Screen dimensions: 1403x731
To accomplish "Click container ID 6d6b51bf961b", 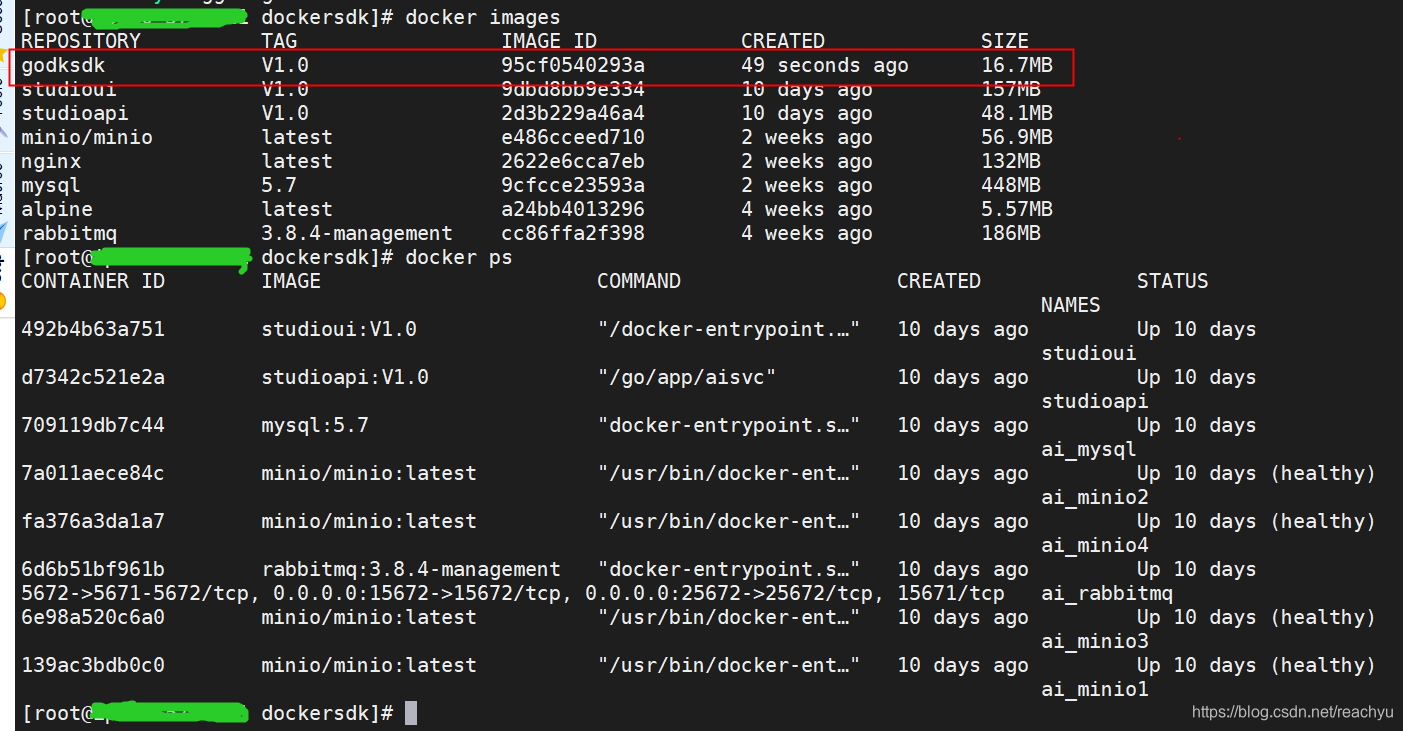I will (x=93, y=569).
